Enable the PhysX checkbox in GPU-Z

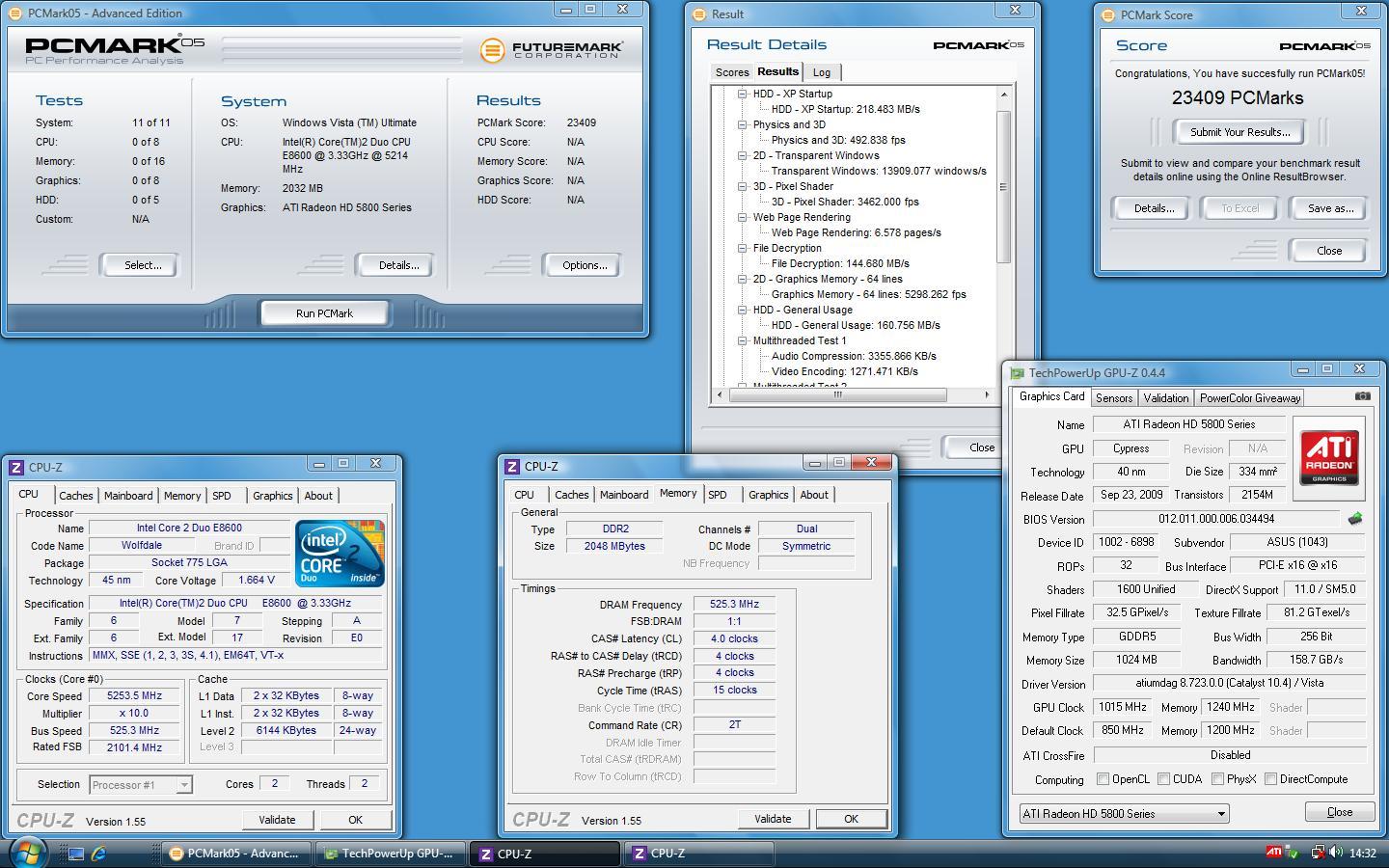(1217, 779)
